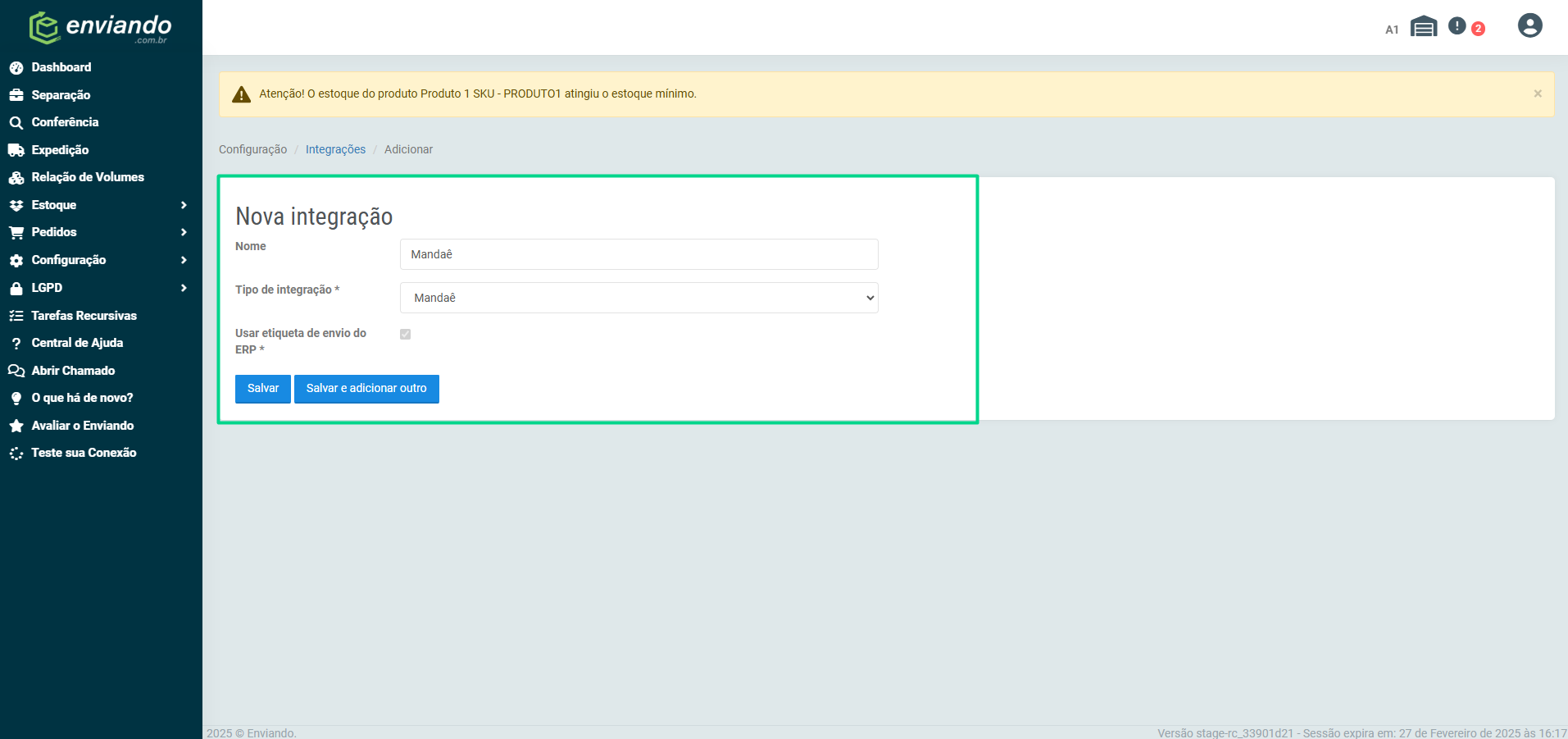The height and width of the screenshot is (739, 1568).
Task: Open Central de Ajuda link
Action: click(77, 343)
